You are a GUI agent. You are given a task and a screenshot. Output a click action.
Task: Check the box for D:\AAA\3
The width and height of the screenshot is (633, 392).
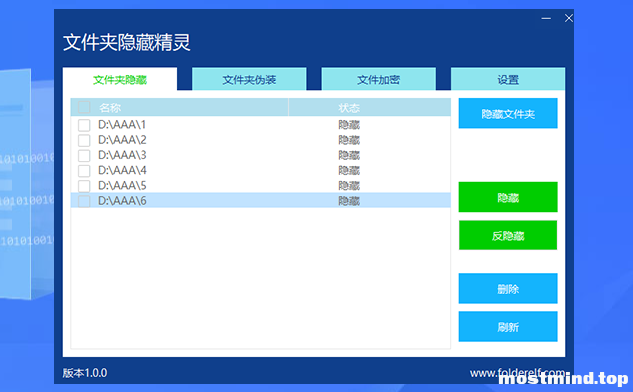tap(84, 155)
